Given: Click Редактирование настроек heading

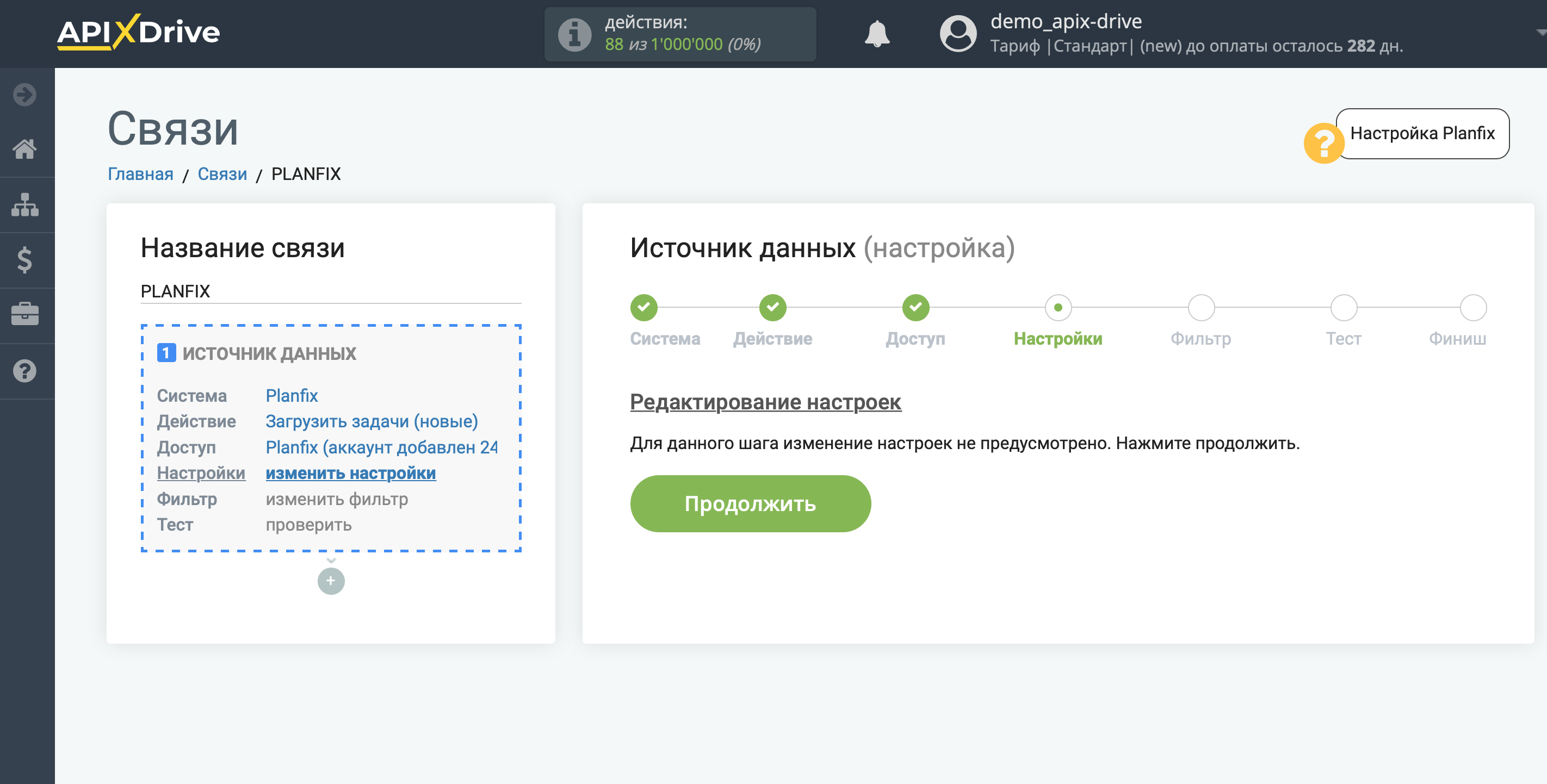Looking at the screenshot, I should pos(765,402).
